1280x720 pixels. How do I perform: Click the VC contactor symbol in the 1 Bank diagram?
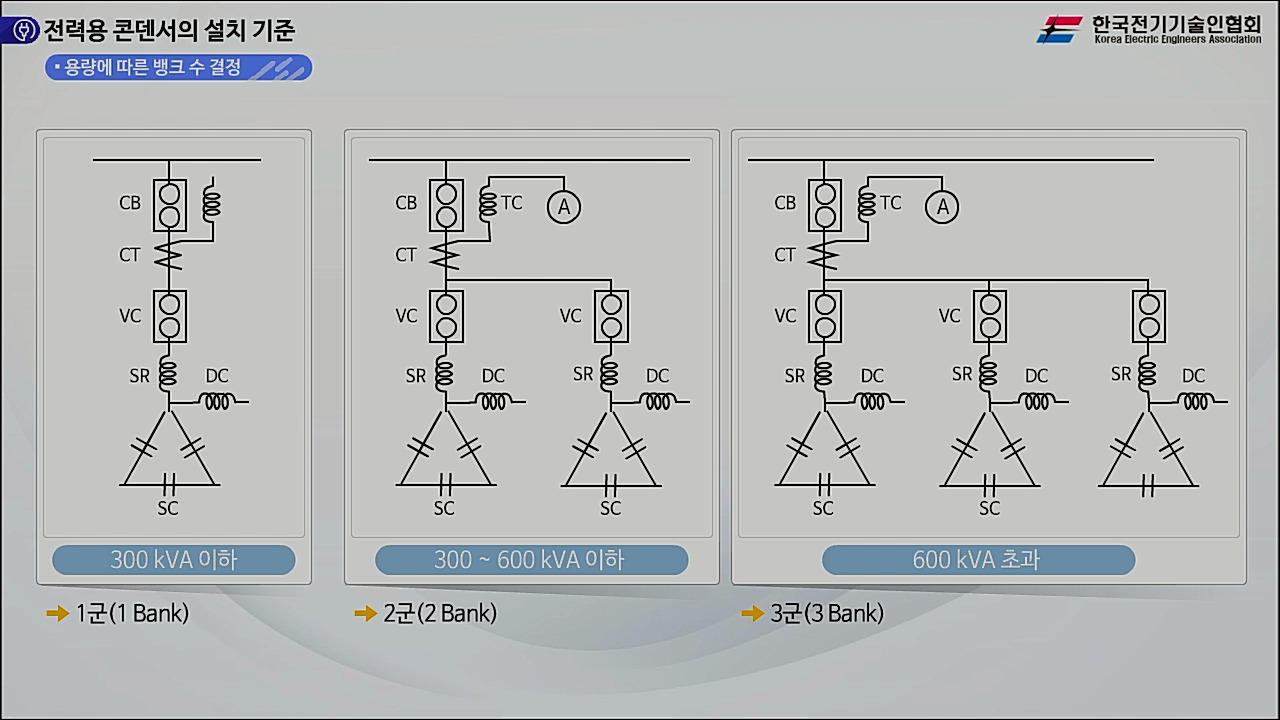tap(169, 315)
